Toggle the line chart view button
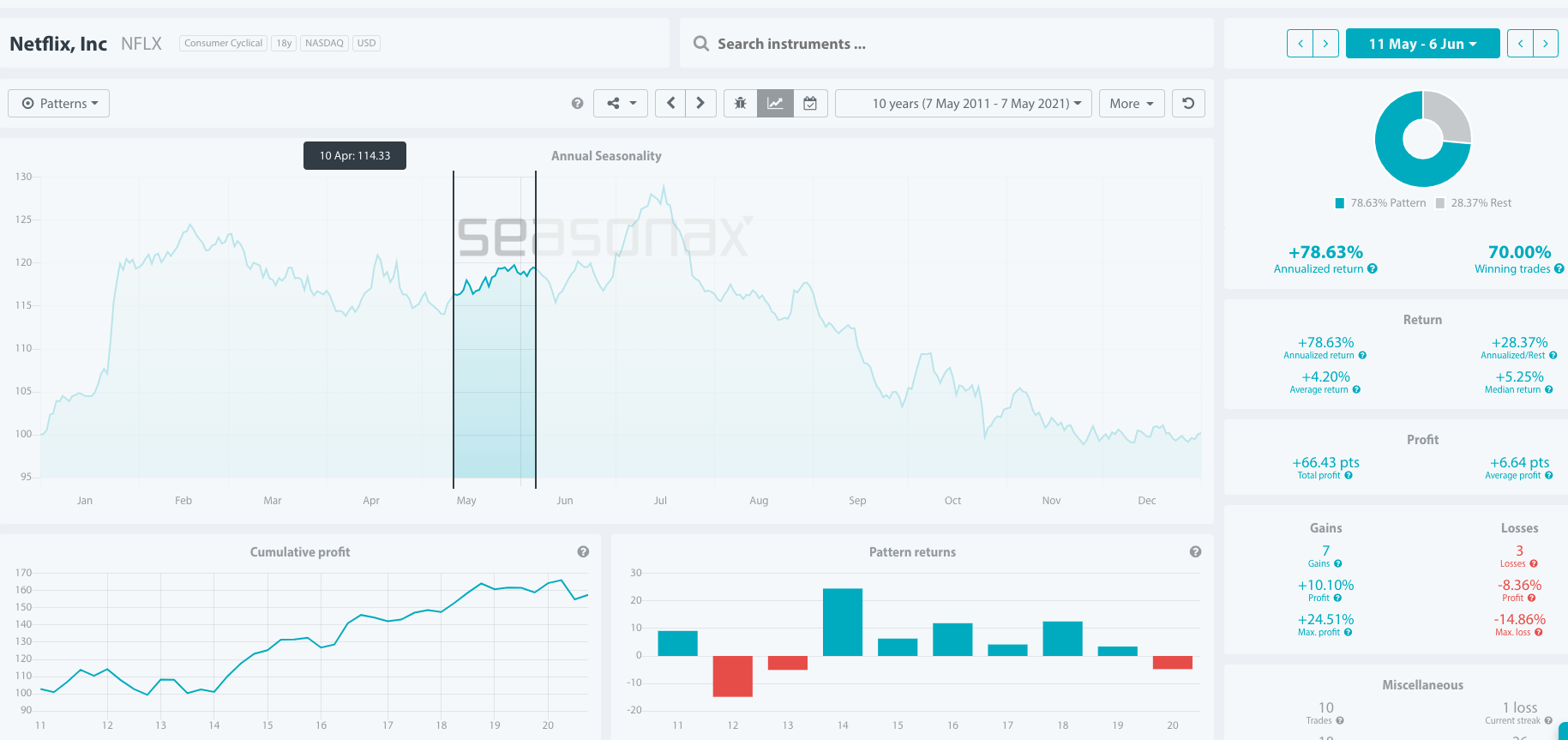The width and height of the screenshot is (1568, 740). coord(775,104)
